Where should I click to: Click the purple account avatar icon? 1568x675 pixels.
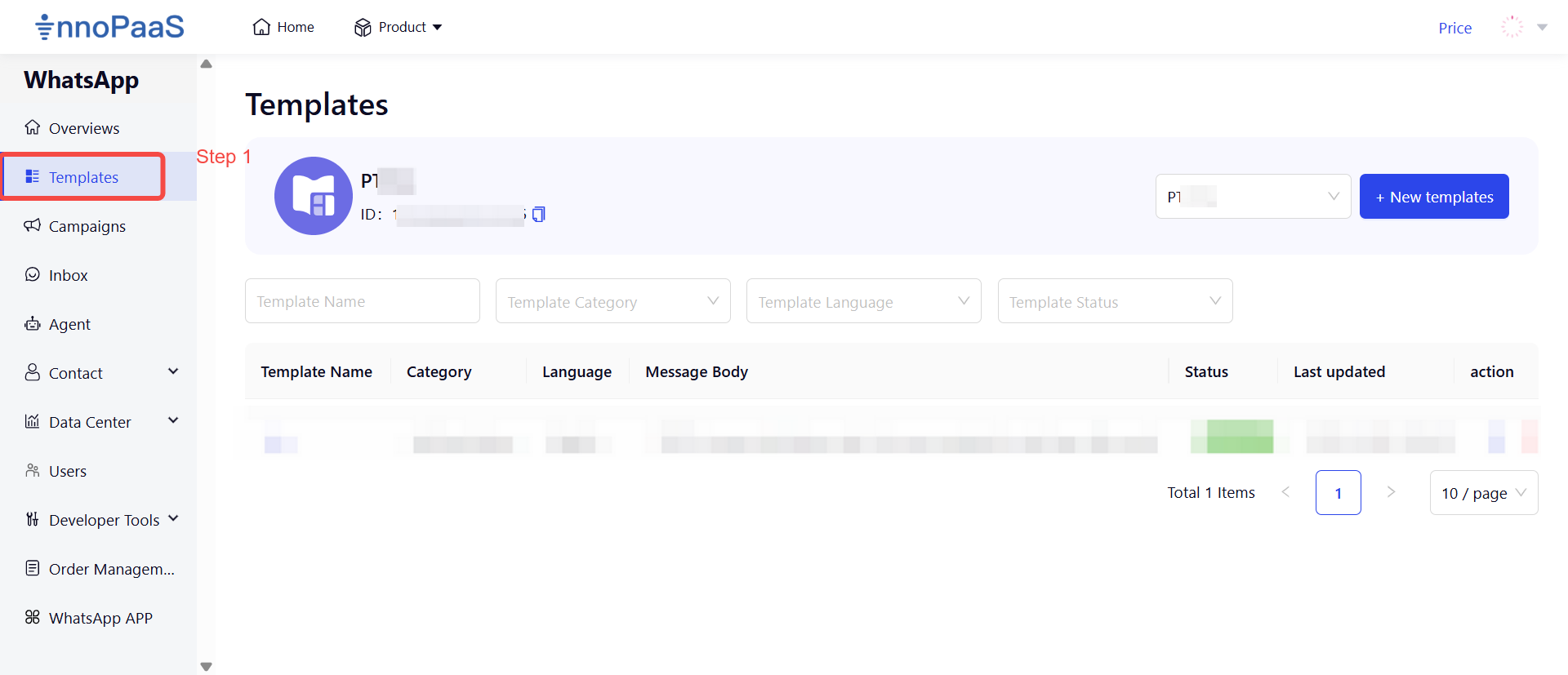click(314, 196)
